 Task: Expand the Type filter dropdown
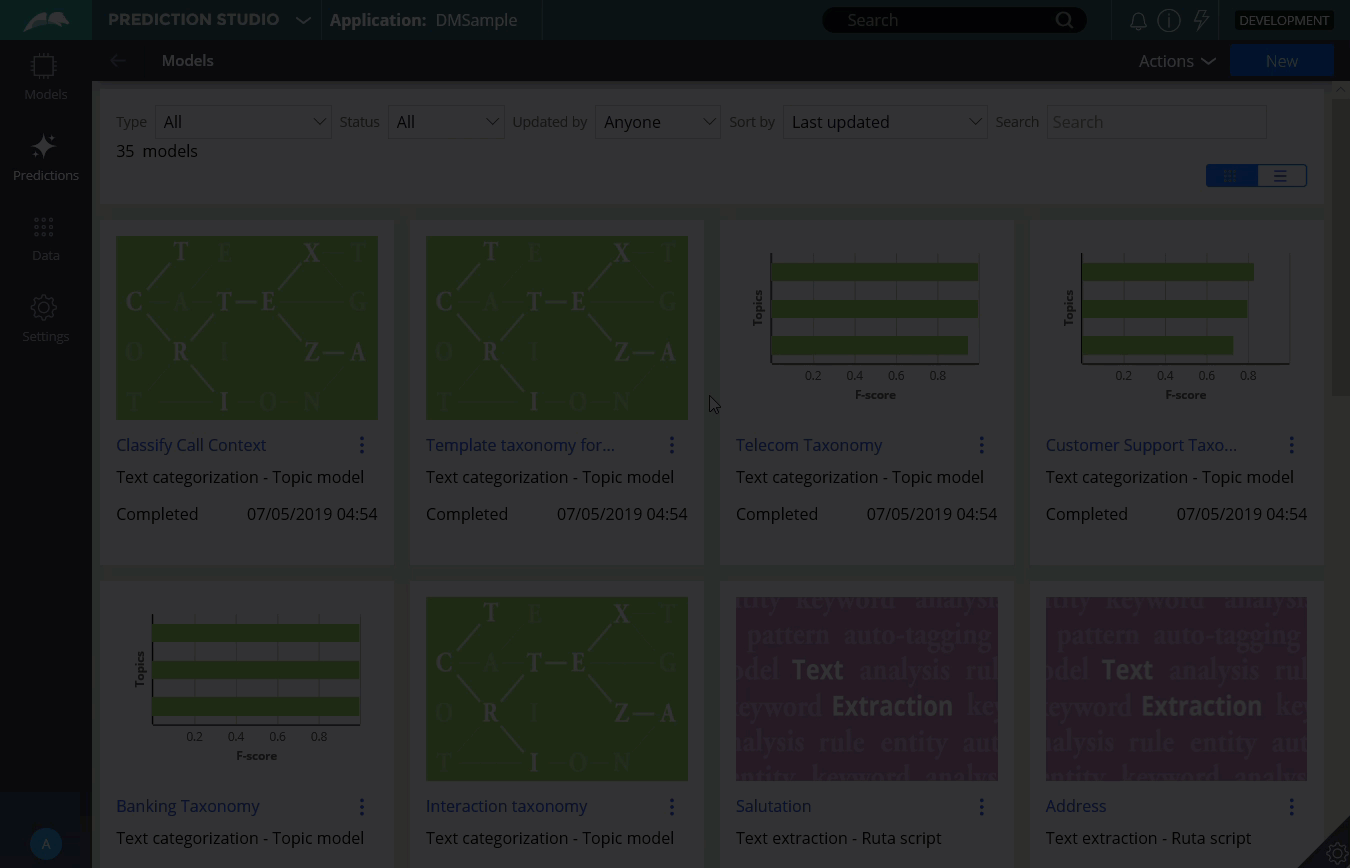coord(243,122)
